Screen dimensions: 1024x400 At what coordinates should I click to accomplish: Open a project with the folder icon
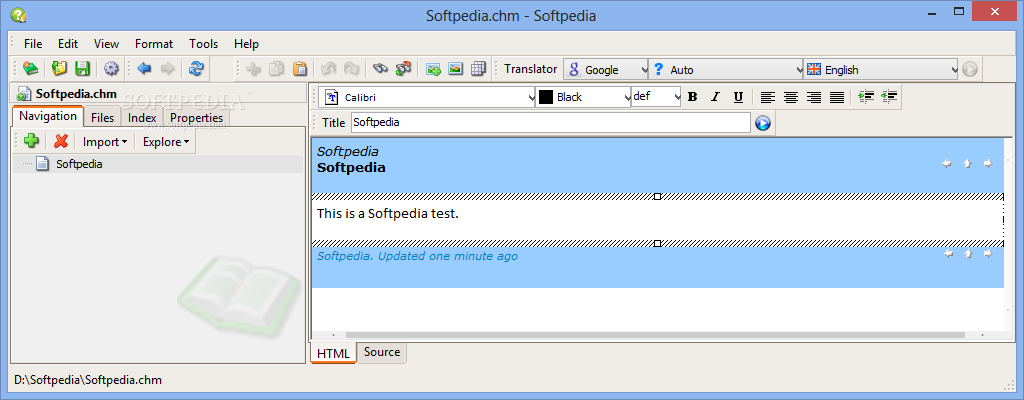pyautogui.click(x=60, y=69)
